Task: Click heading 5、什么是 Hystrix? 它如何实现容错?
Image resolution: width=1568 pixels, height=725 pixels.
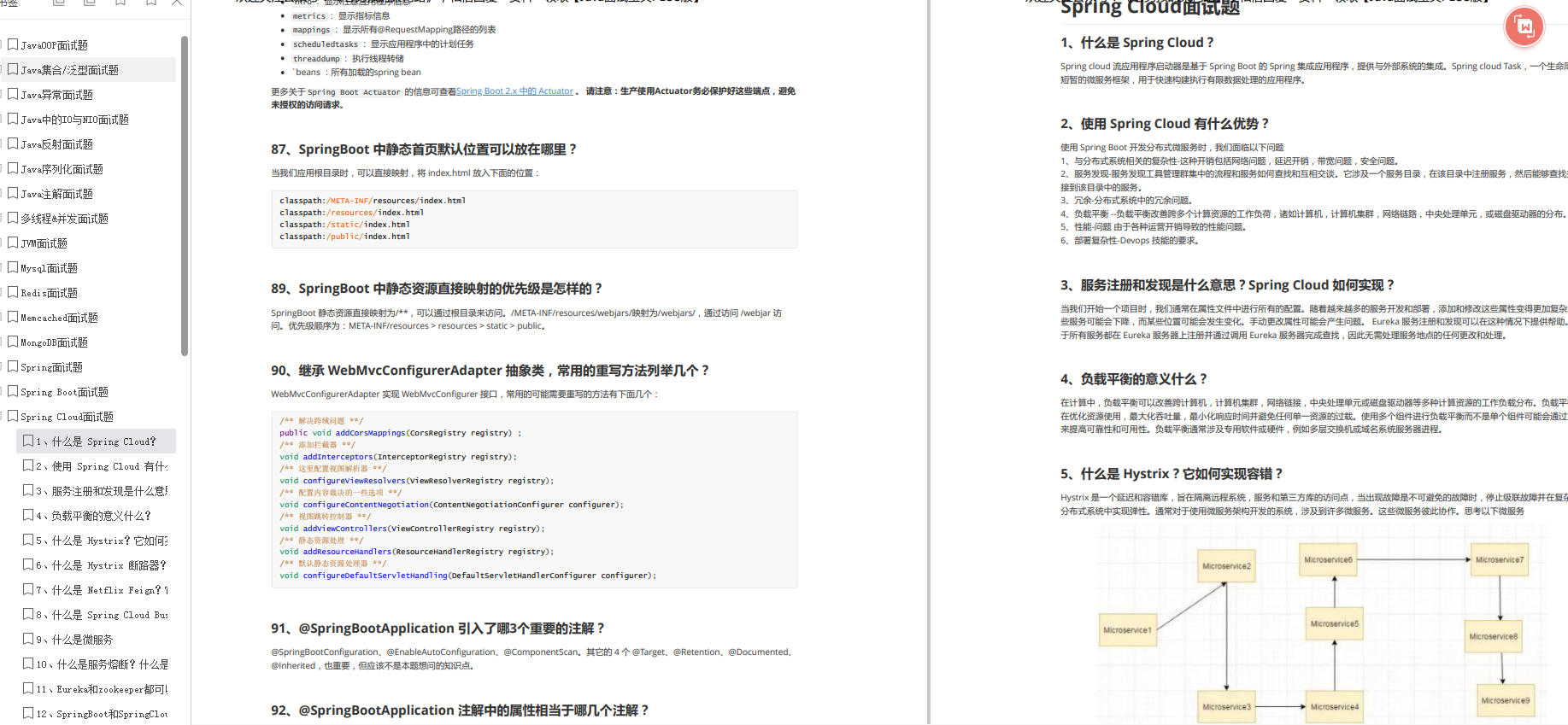Action: [x=1172, y=474]
